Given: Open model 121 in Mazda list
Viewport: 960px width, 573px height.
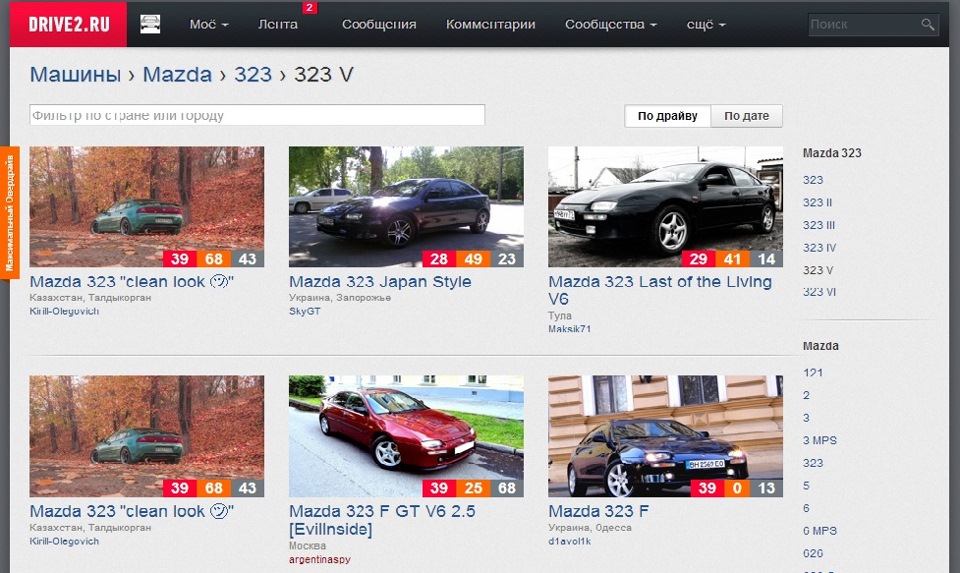Looking at the screenshot, I should pyautogui.click(x=813, y=373).
